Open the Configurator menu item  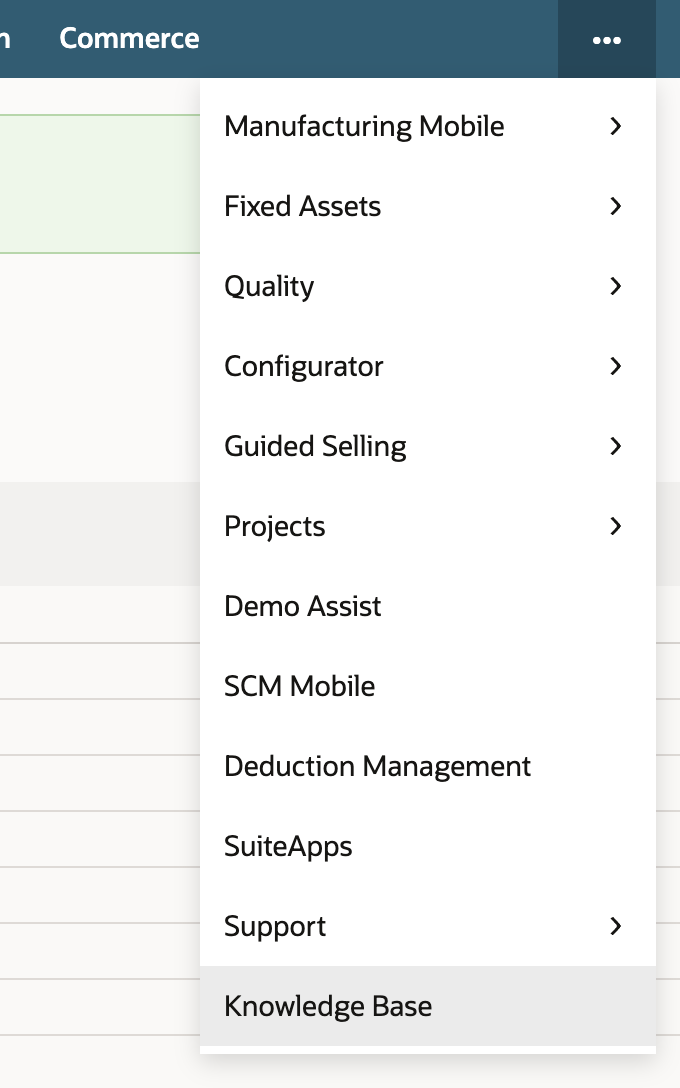427,366
